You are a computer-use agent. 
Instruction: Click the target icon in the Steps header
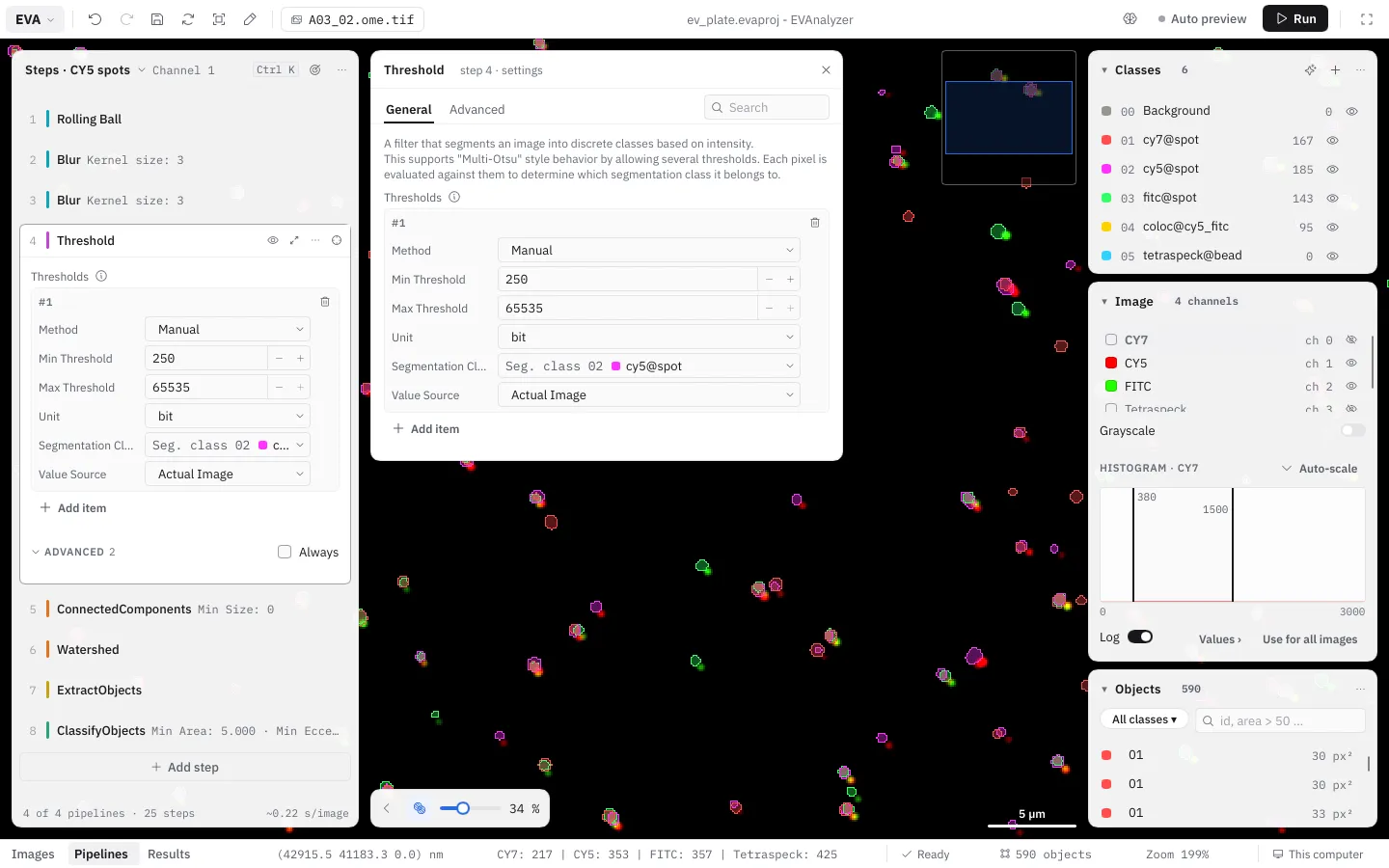(x=315, y=69)
